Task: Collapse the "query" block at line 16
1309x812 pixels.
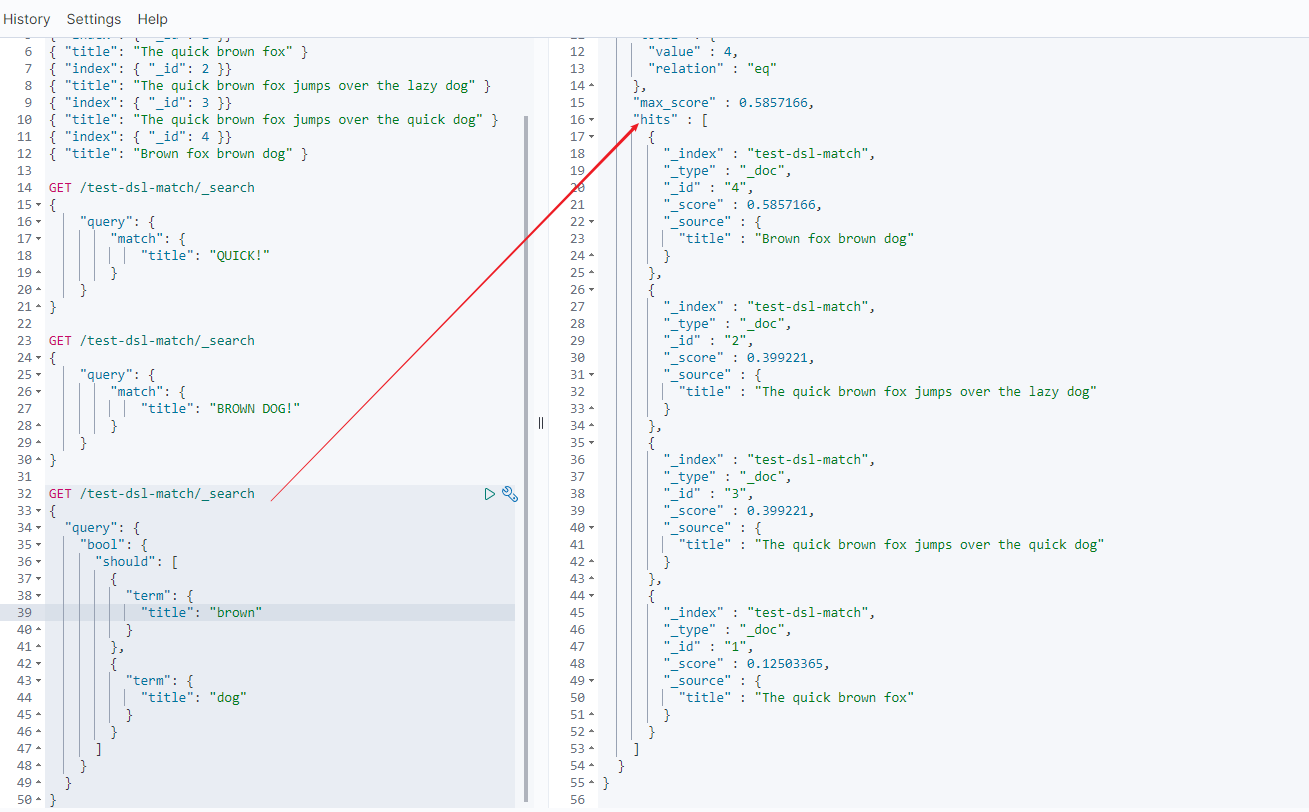Action: click(x=38, y=222)
